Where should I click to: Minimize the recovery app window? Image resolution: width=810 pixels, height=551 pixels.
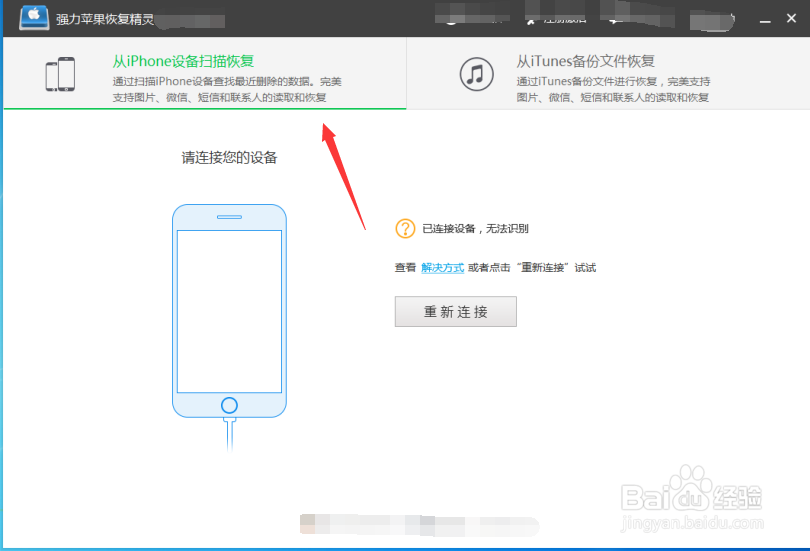(765, 19)
